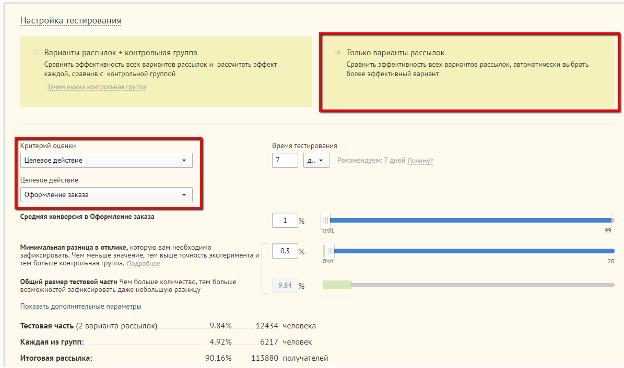Click the disabled test size field 9.84
The height and width of the screenshot is (368, 624).
[285, 285]
